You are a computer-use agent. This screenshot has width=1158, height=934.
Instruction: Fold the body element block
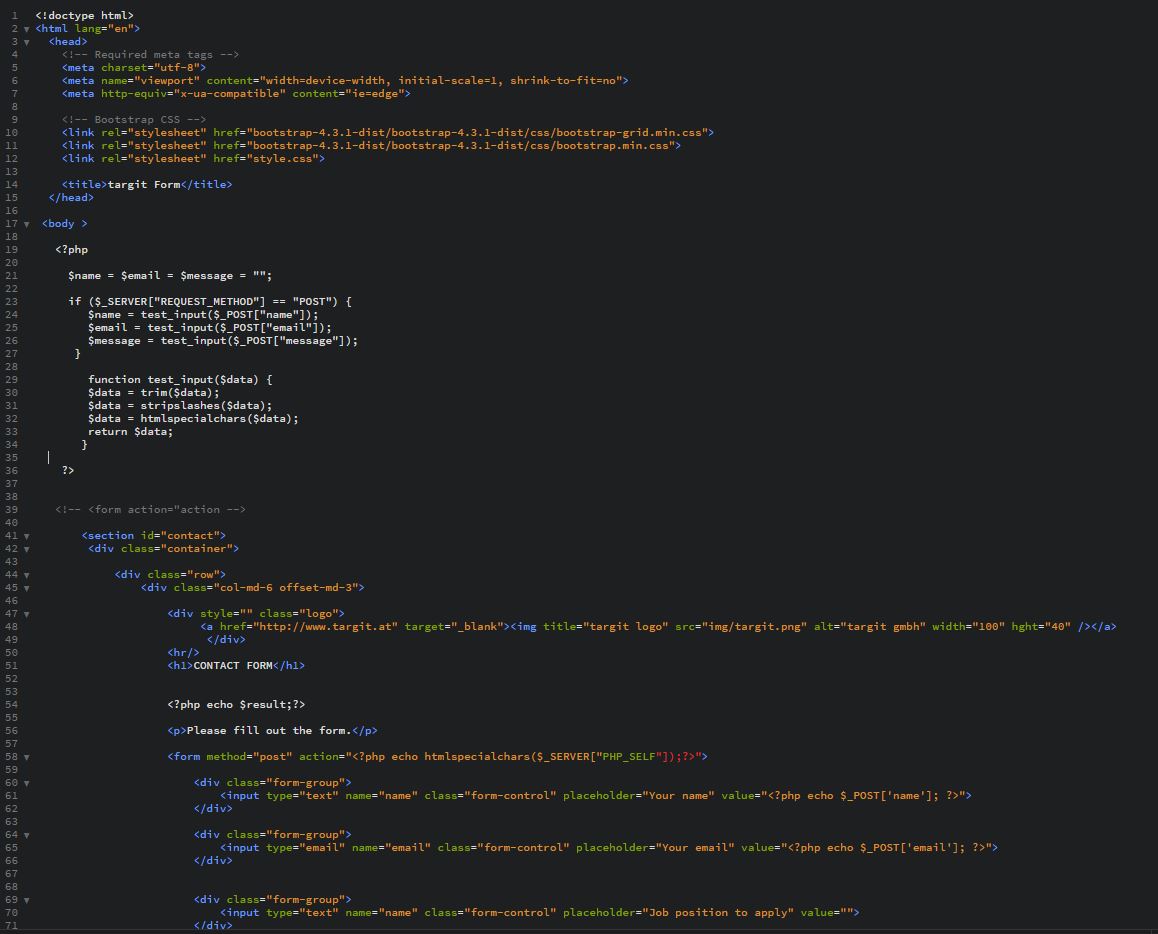pos(27,223)
